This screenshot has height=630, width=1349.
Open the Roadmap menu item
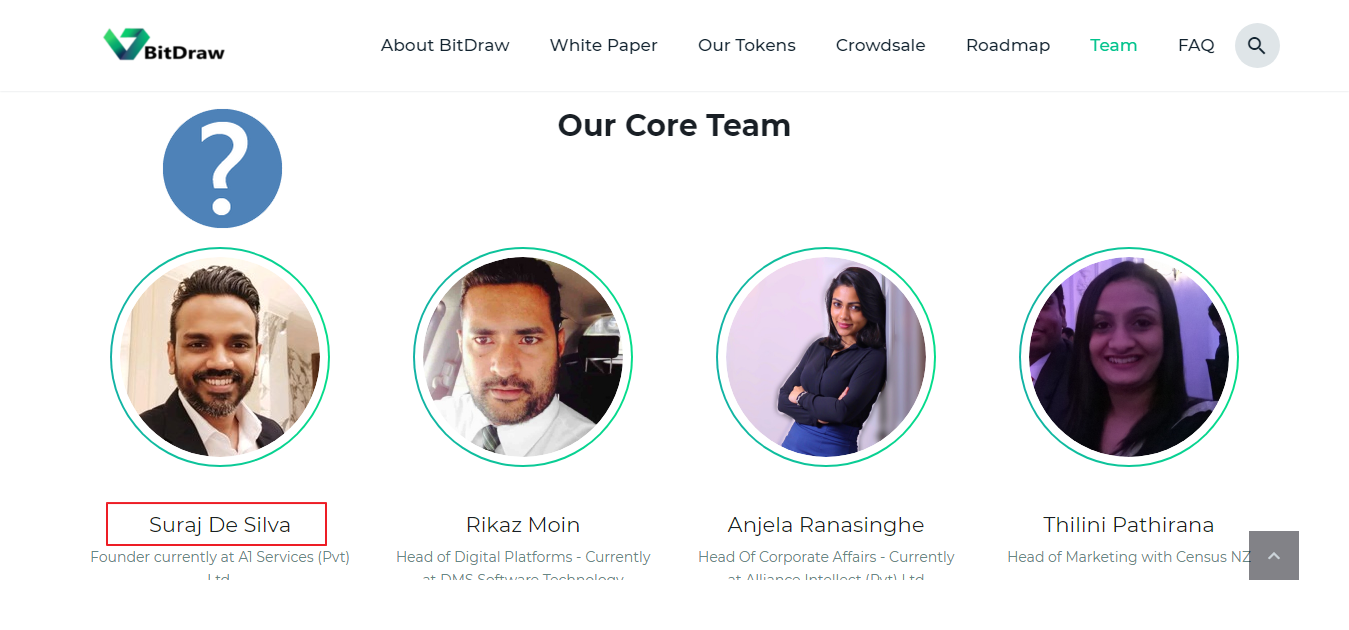pyautogui.click(x=1008, y=45)
